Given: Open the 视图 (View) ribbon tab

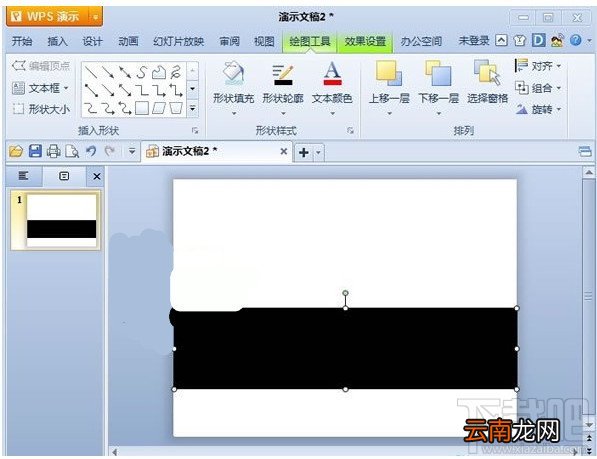Looking at the screenshot, I should (264, 41).
